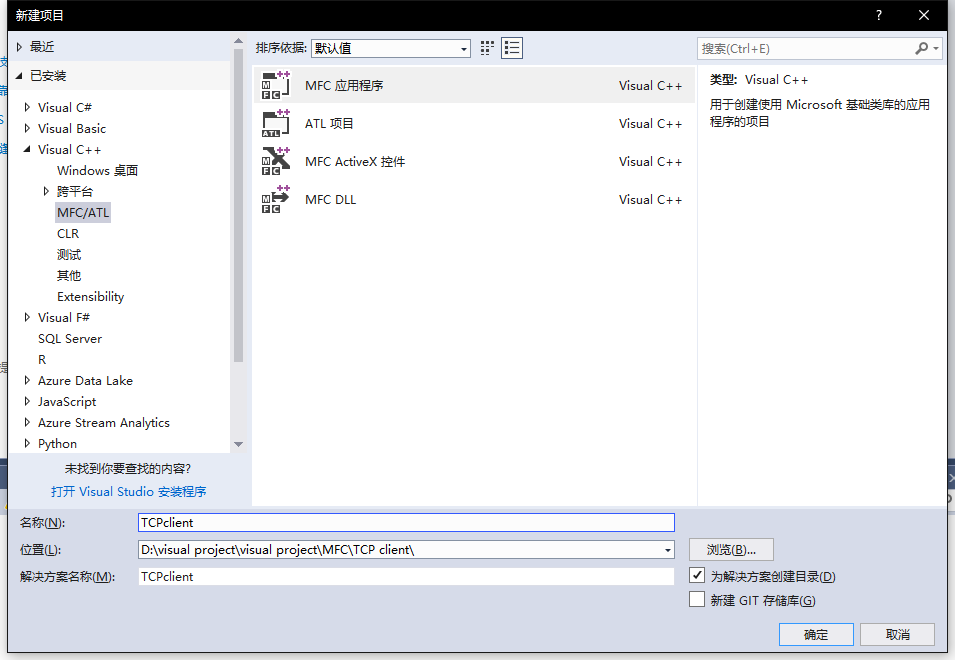Select the Extensibility category

90,297
